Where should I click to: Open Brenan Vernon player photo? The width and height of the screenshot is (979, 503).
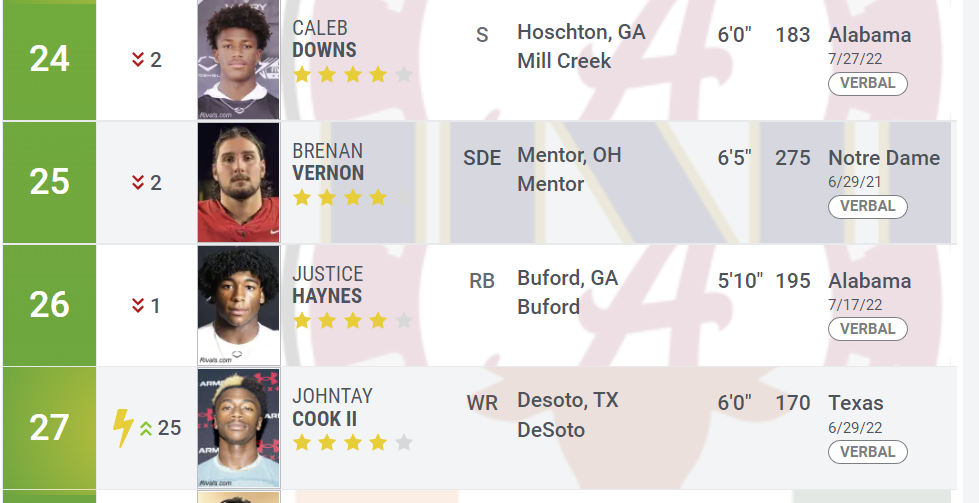click(239, 182)
